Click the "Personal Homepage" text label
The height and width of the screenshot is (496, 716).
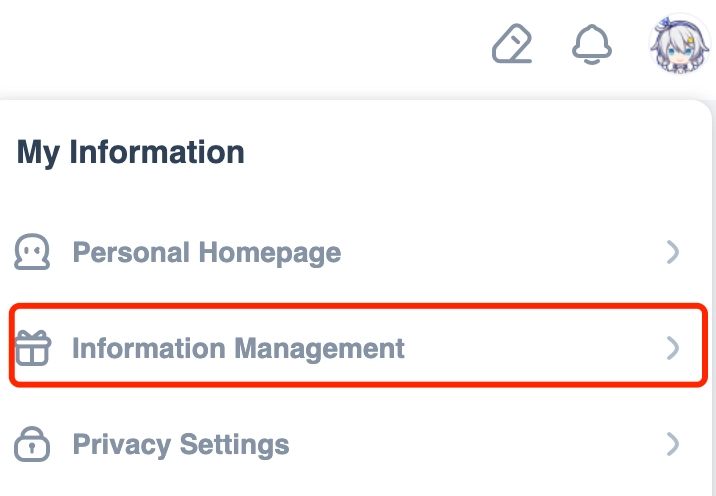coord(207,253)
